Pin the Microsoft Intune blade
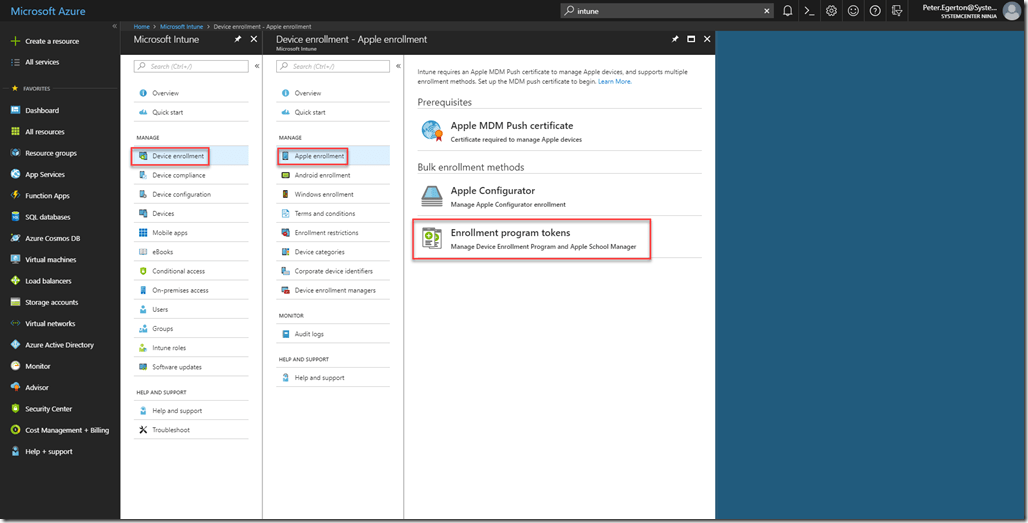Screen dimensions: 1028x523 click(237, 39)
